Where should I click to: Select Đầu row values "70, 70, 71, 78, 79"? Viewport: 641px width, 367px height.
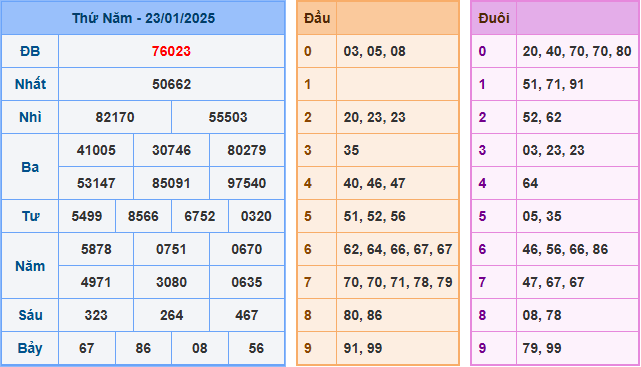(x=398, y=282)
